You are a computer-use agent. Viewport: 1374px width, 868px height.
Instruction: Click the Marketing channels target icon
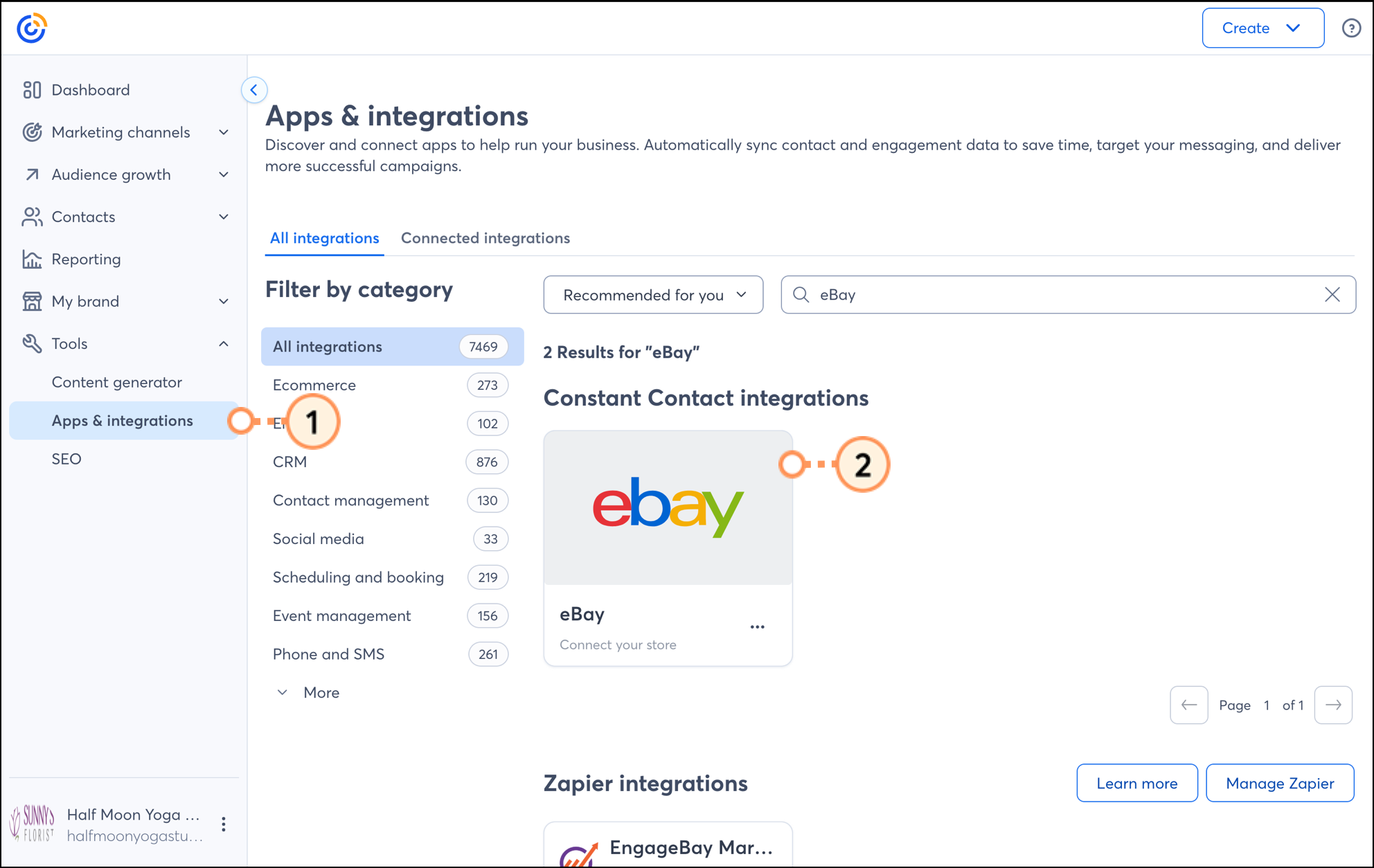tap(32, 132)
